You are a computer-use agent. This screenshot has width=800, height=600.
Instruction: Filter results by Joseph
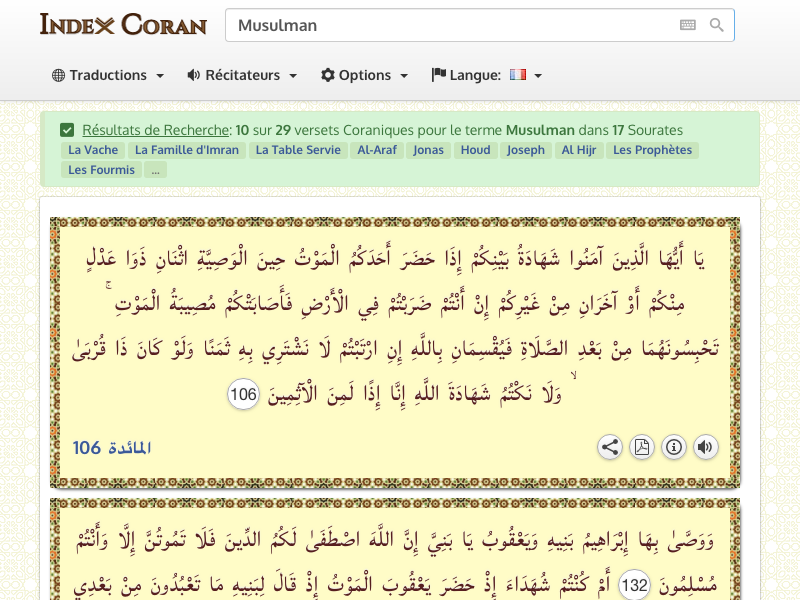coord(526,150)
